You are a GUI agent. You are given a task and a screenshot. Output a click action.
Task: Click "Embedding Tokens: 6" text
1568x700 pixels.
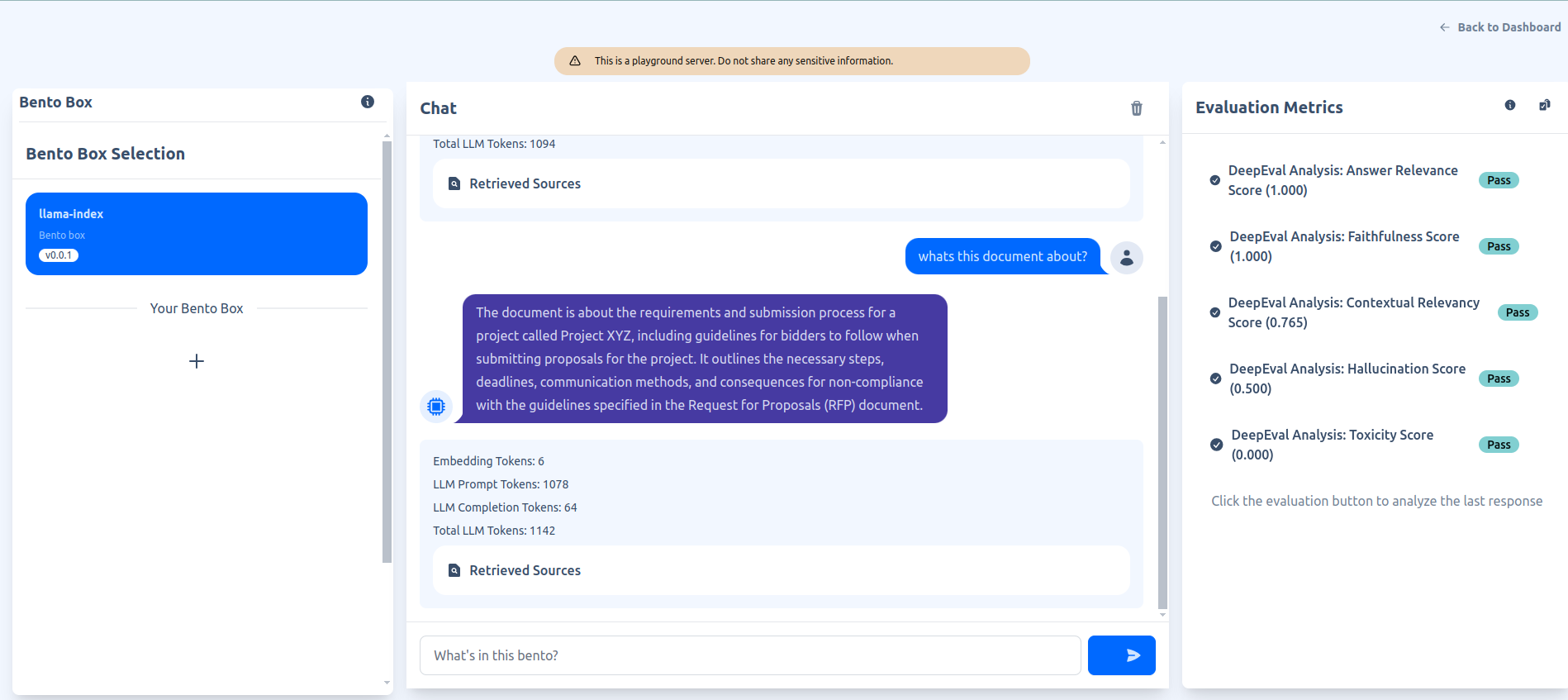click(x=488, y=461)
